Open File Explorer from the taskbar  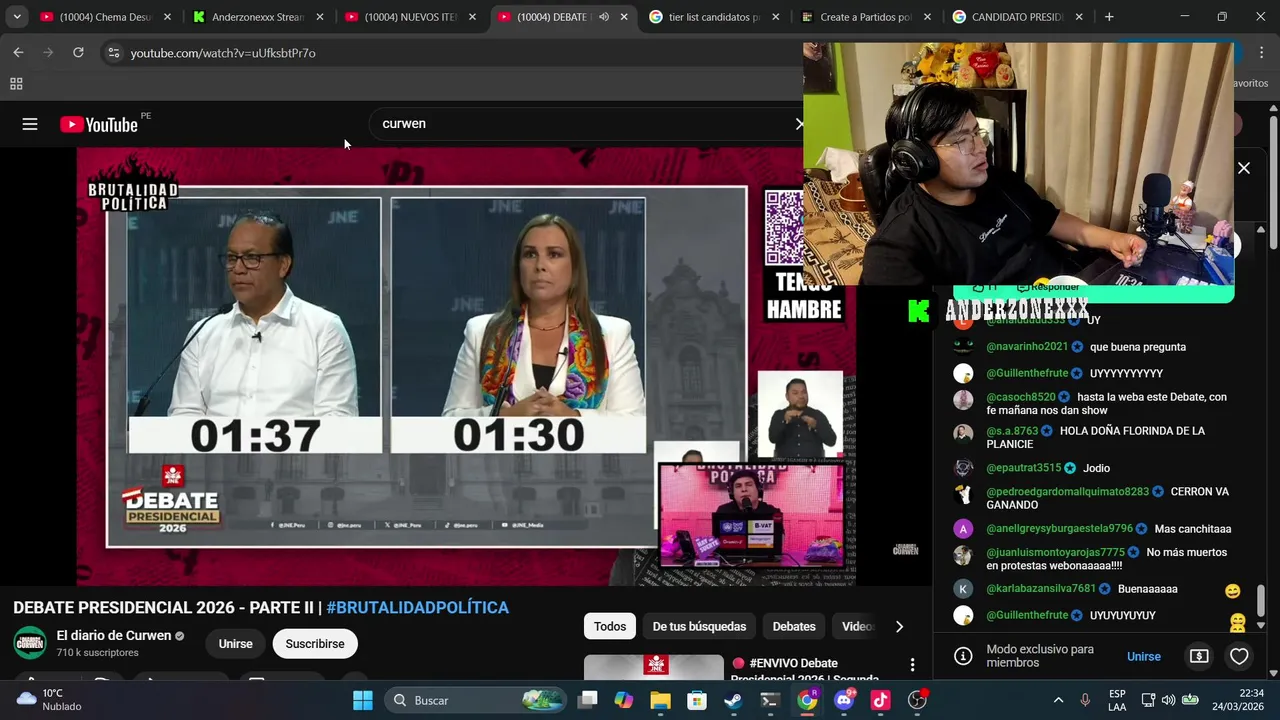tap(660, 700)
